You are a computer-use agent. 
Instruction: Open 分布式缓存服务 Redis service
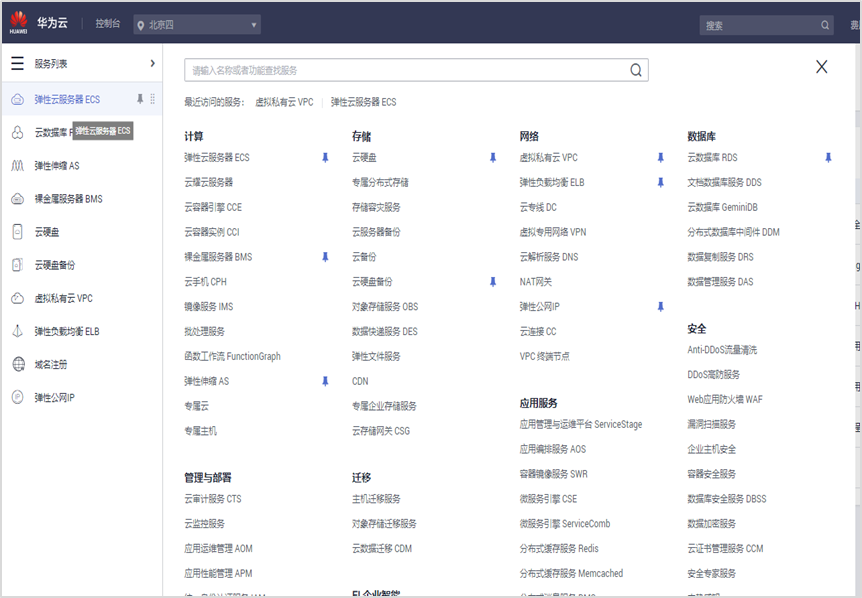tap(559, 549)
